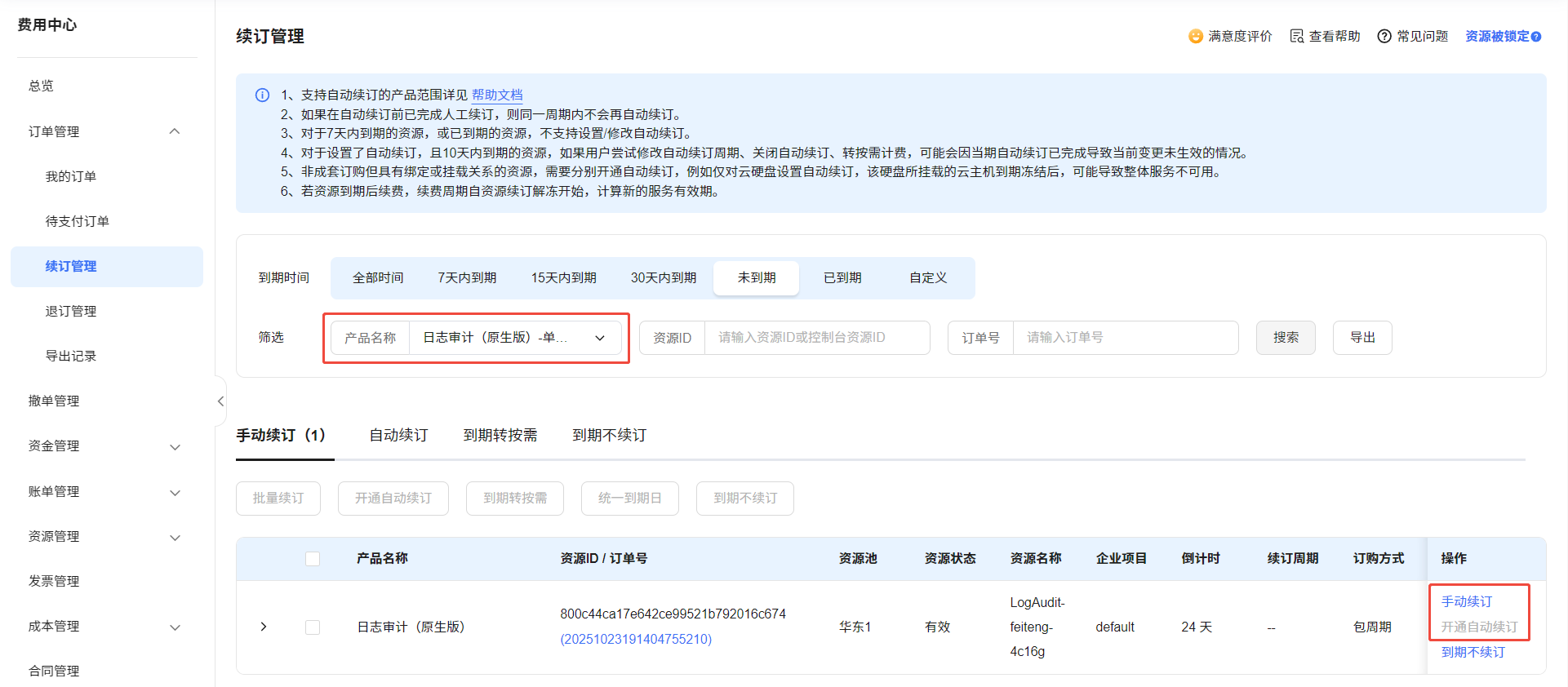
Task: Check the 日志审计（原生版）row checkbox
Action: tap(313, 627)
